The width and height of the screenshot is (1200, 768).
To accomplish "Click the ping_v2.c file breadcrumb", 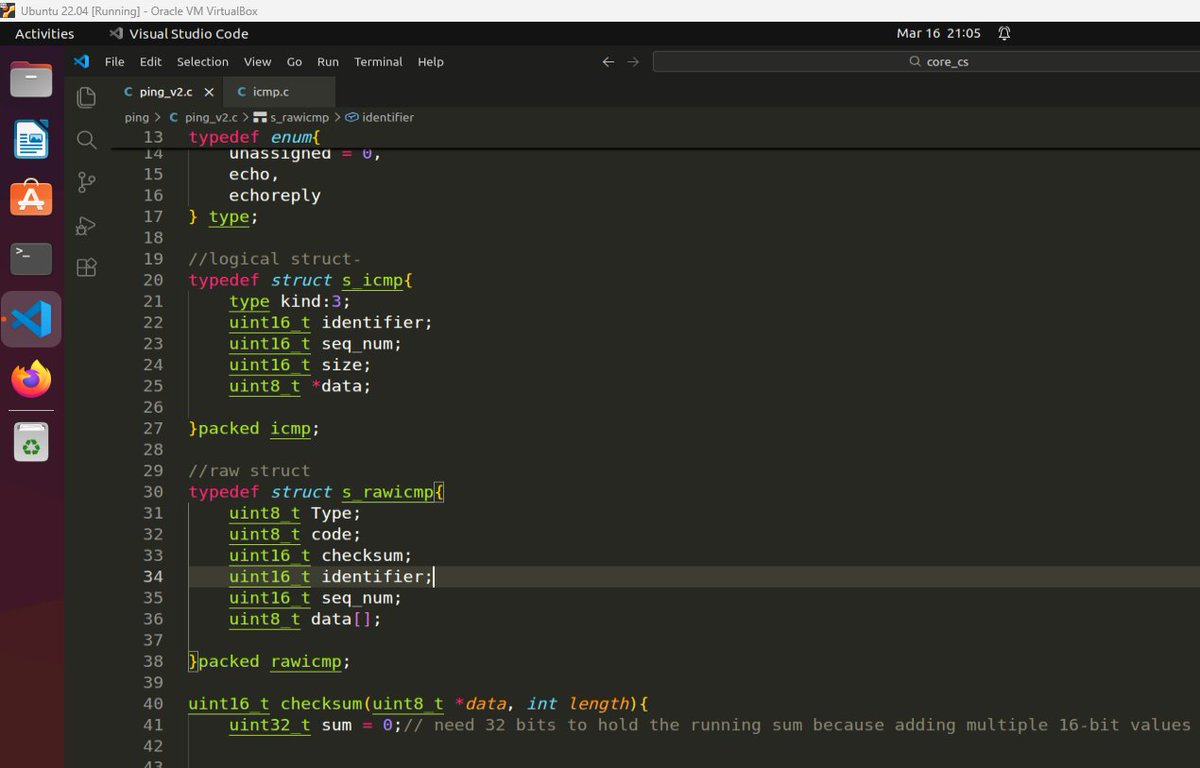I will (x=204, y=117).
